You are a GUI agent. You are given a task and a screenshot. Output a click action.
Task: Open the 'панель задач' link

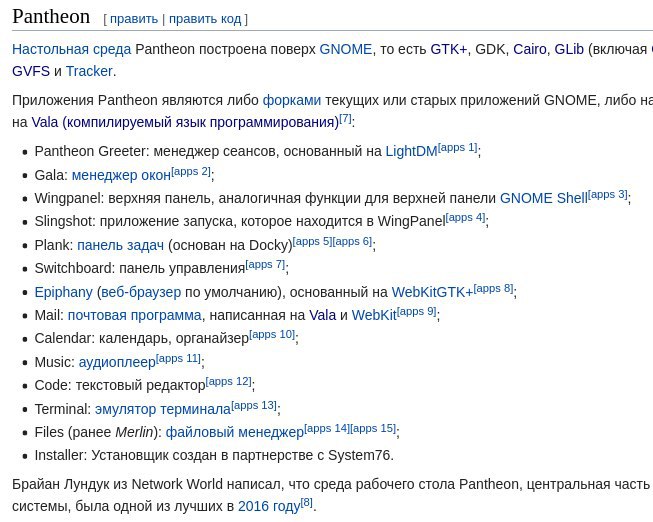(x=120, y=245)
